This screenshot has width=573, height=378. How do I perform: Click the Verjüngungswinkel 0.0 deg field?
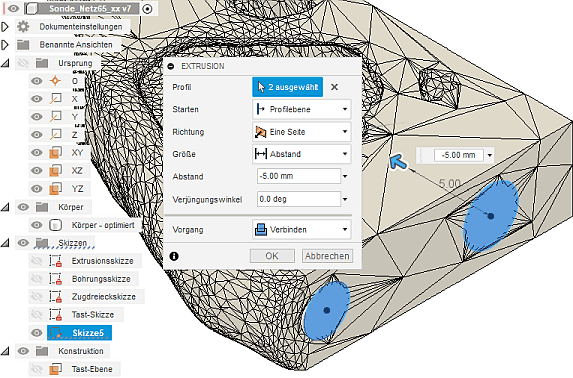pyautogui.click(x=299, y=199)
